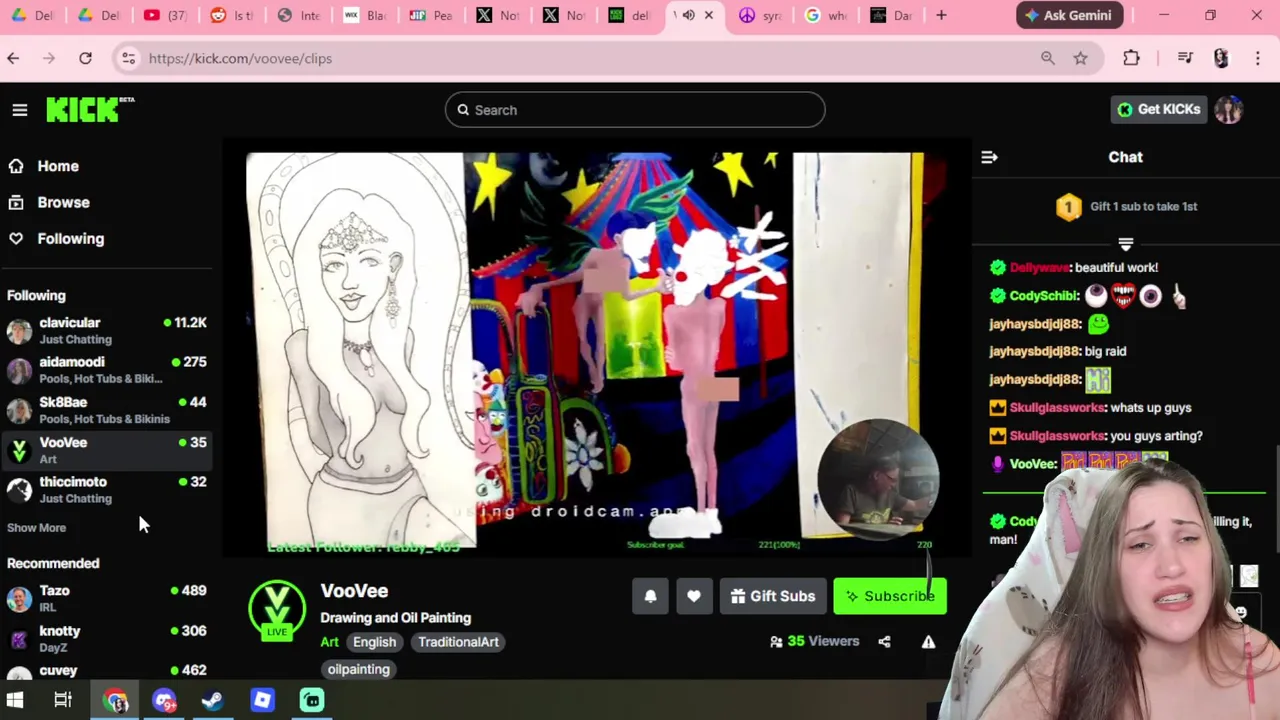
Task: Click CodySchibli's username in chat
Action: [1044, 296]
